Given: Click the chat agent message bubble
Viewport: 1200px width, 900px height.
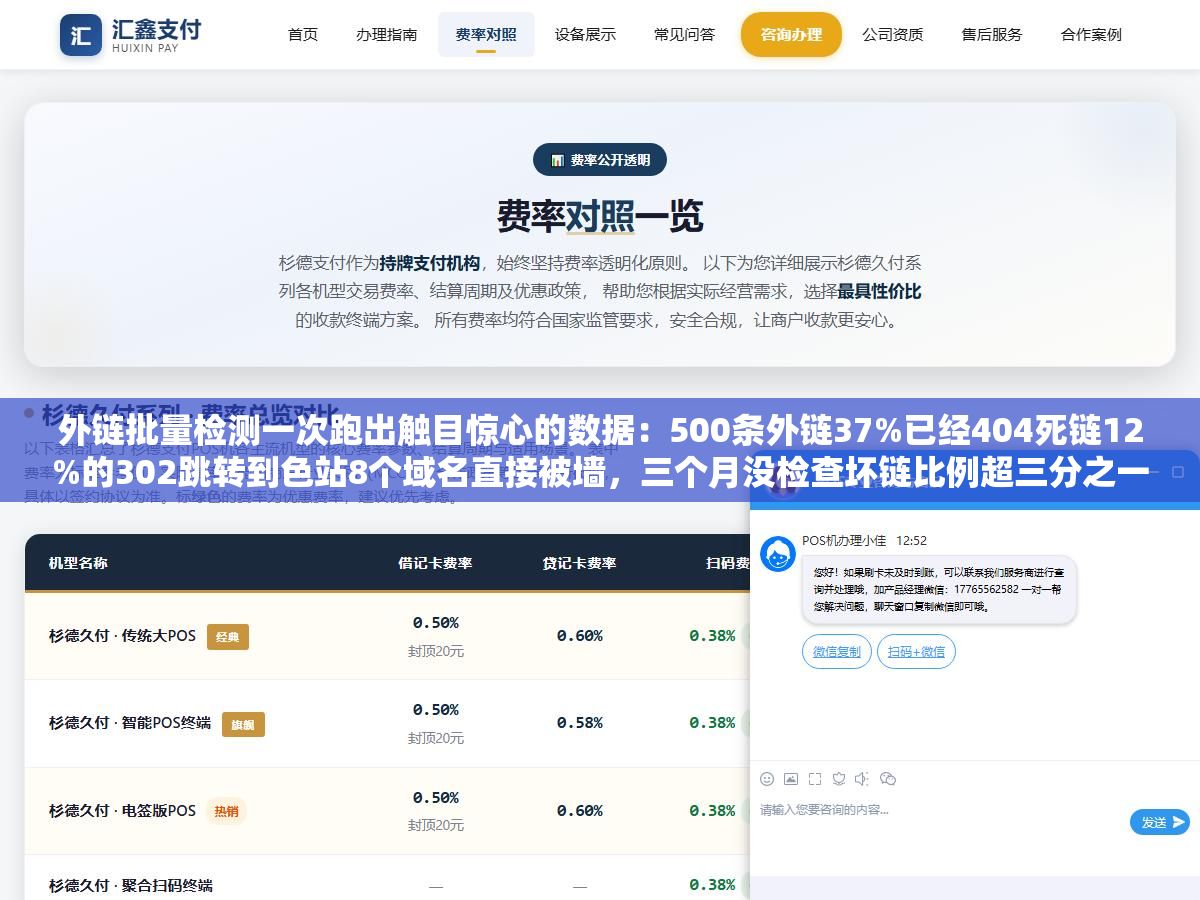Looking at the screenshot, I should tap(939, 590).
